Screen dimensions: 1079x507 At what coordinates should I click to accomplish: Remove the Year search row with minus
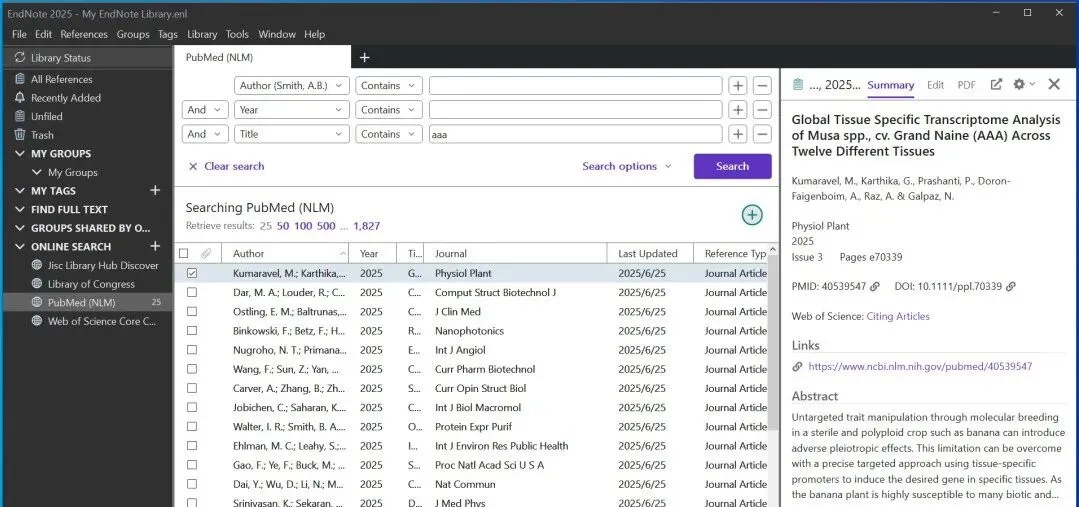pos(762,110)
